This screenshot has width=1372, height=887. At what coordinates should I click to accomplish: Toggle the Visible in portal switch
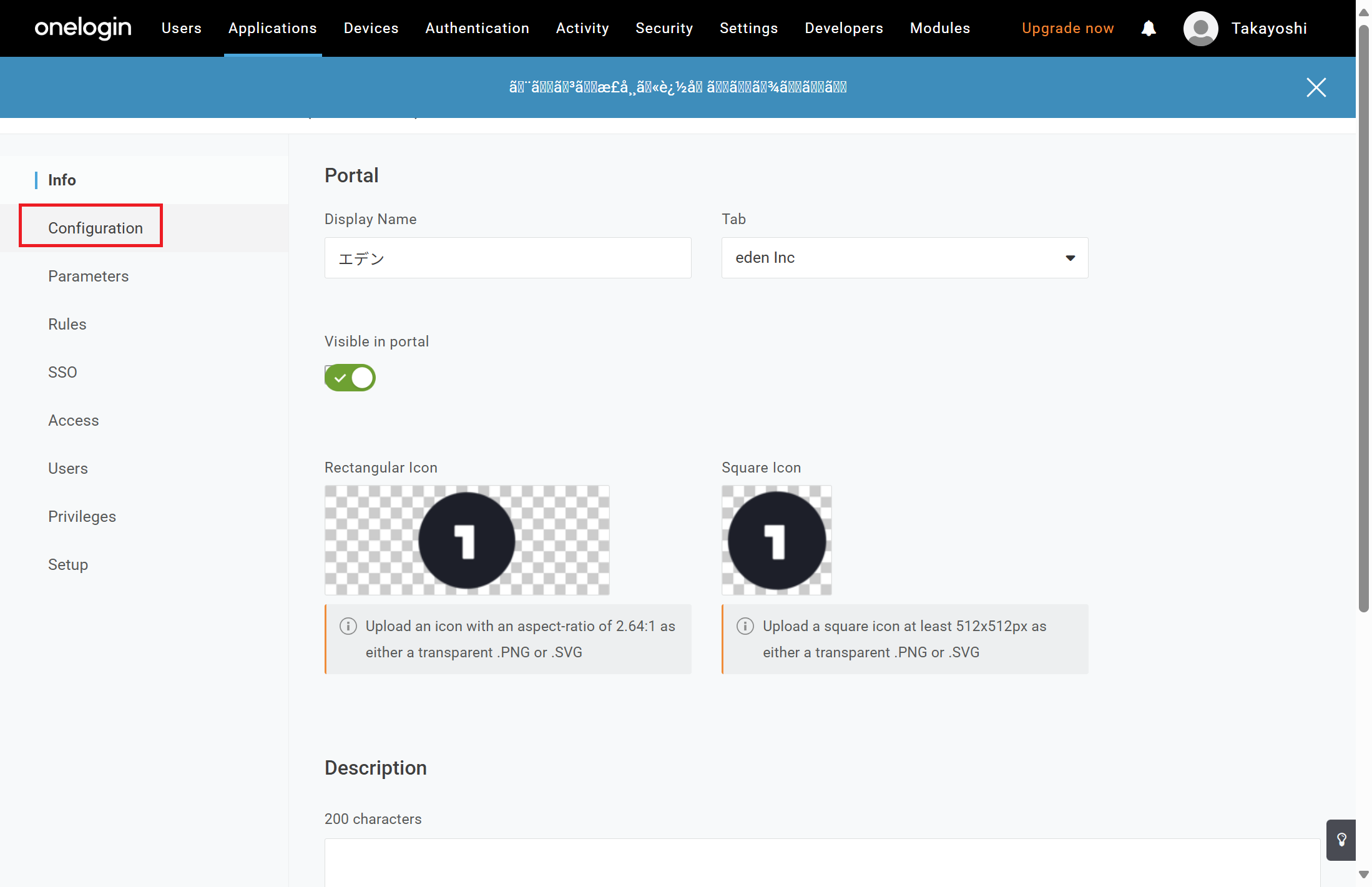[350, 378]
